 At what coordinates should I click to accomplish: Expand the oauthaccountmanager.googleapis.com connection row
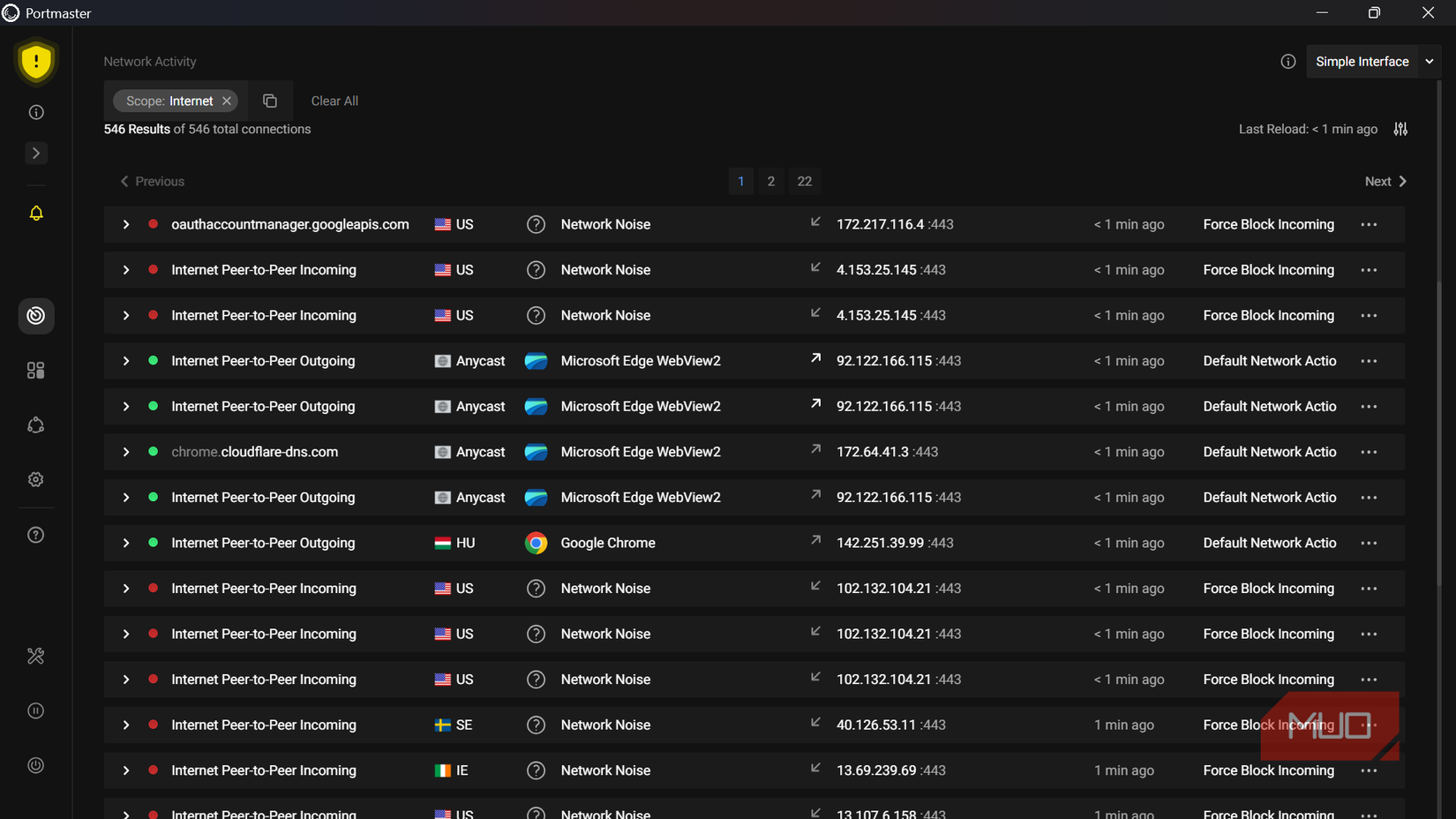[126, 224]
